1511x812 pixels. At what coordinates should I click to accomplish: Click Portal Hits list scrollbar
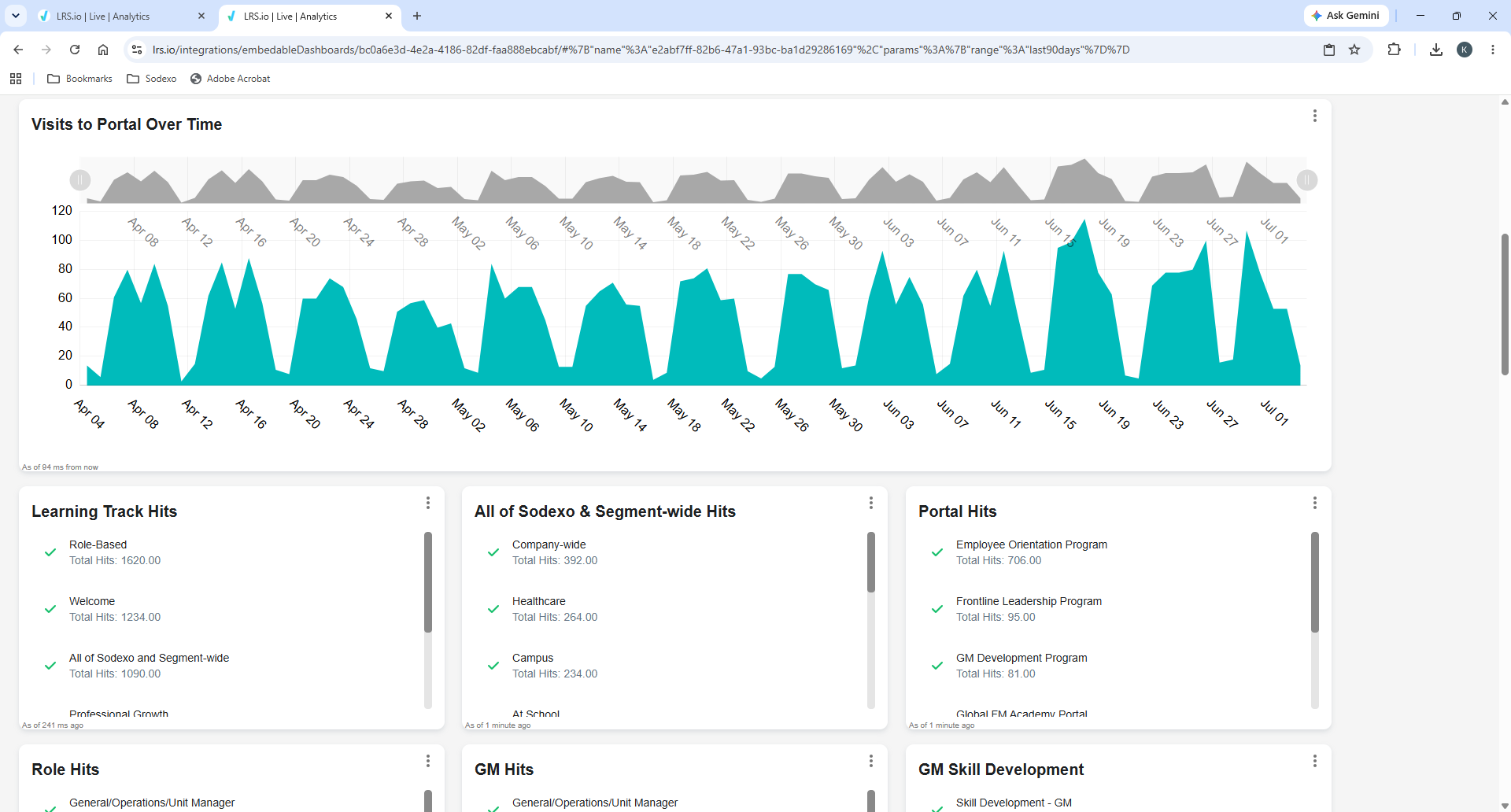[1315, 582]
